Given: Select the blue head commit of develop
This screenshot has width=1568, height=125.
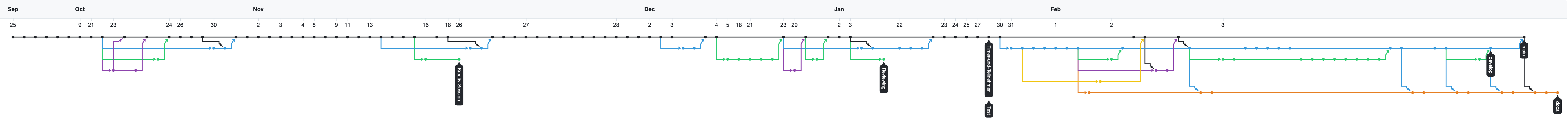Looking at the screenshot, I should pyautogui.click(x=1490, y=48).
